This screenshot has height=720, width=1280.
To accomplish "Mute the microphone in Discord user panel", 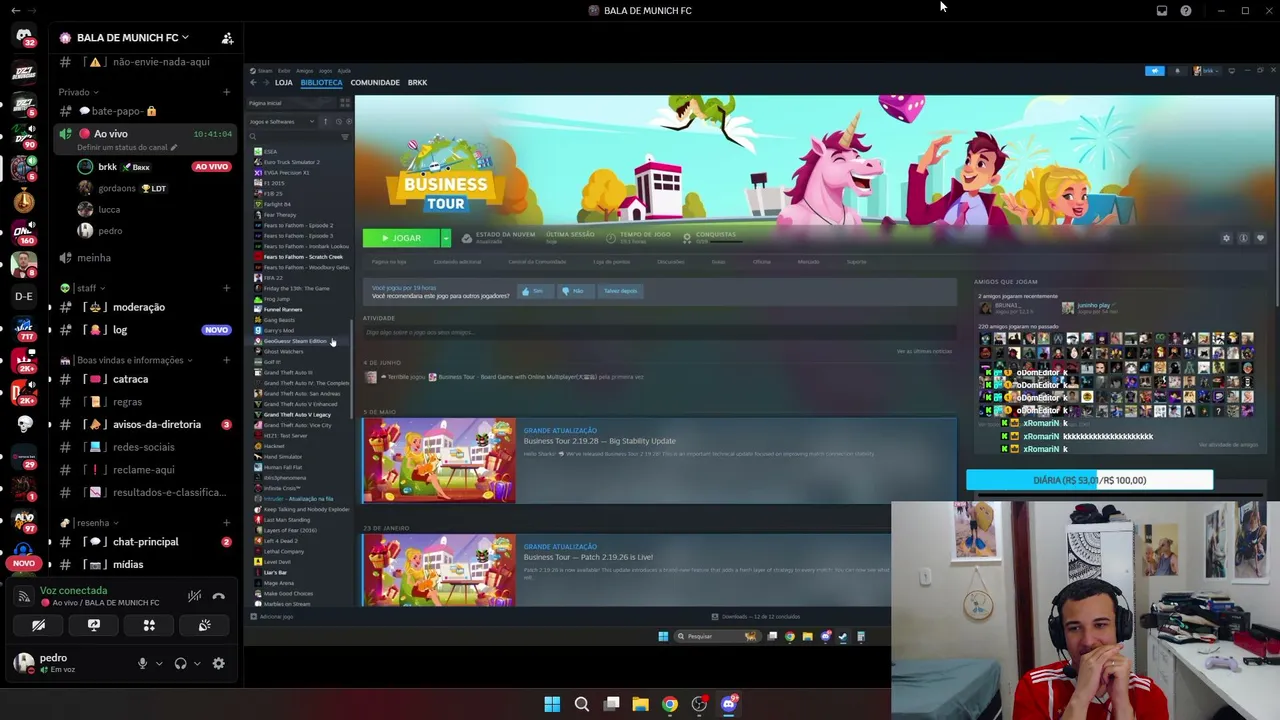I will point(142,663).
